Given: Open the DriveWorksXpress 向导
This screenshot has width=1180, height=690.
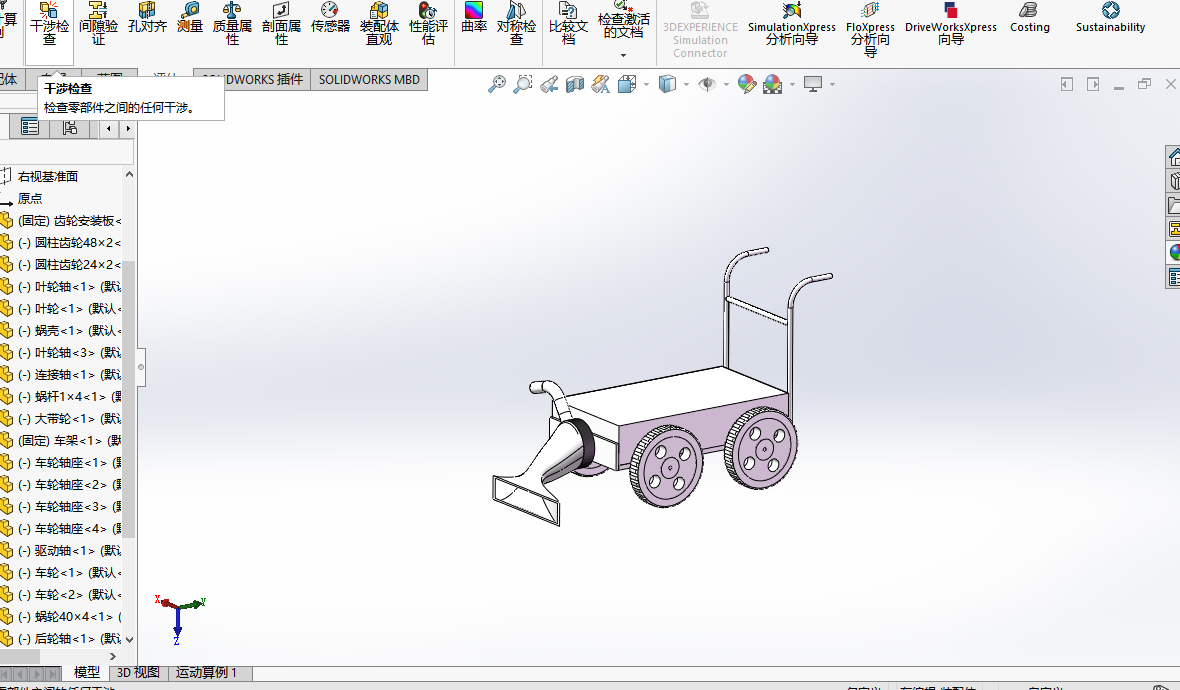Looking at the screenshot, I should [950, 23].
